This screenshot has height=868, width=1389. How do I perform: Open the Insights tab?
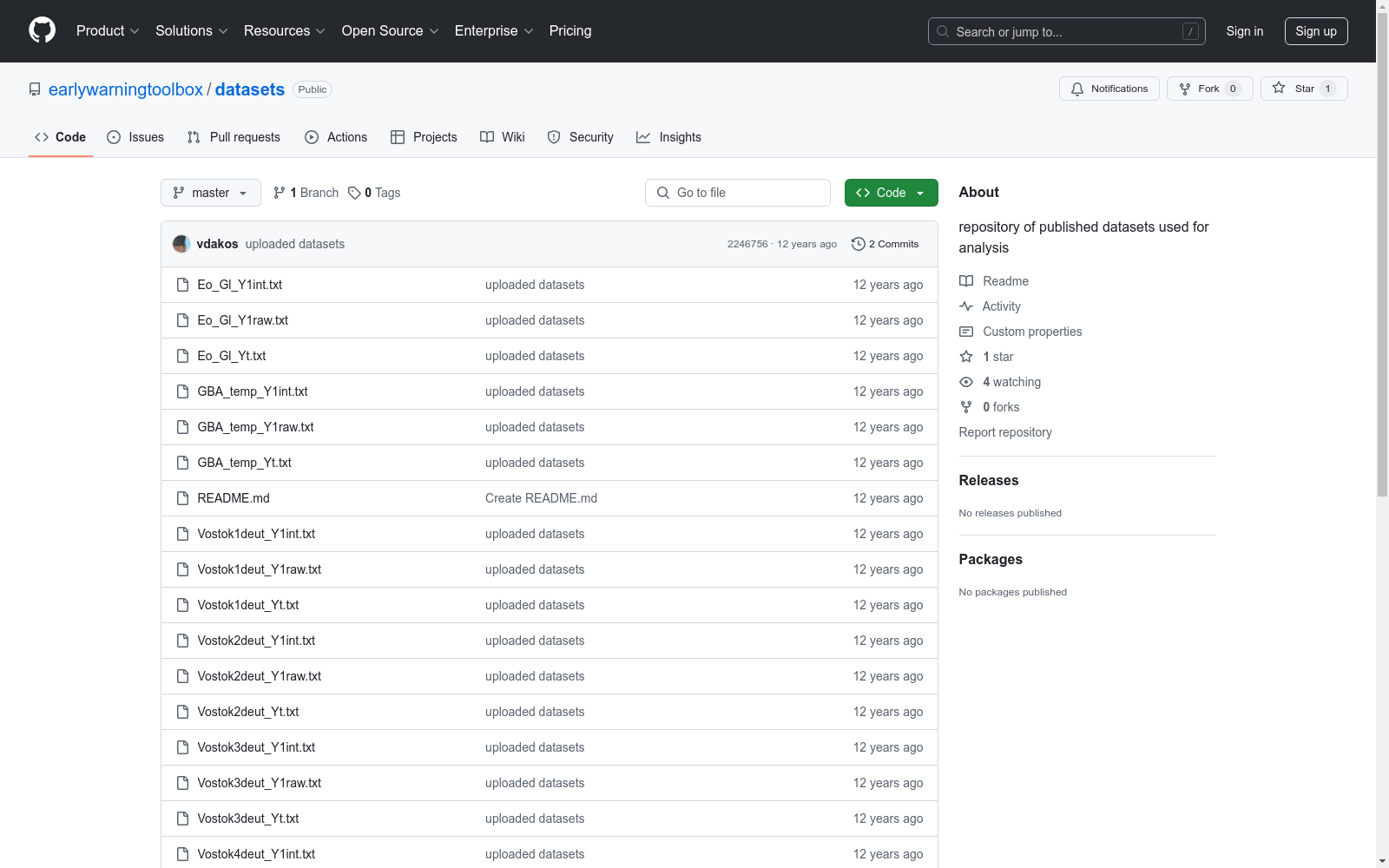tap(668, 137)
